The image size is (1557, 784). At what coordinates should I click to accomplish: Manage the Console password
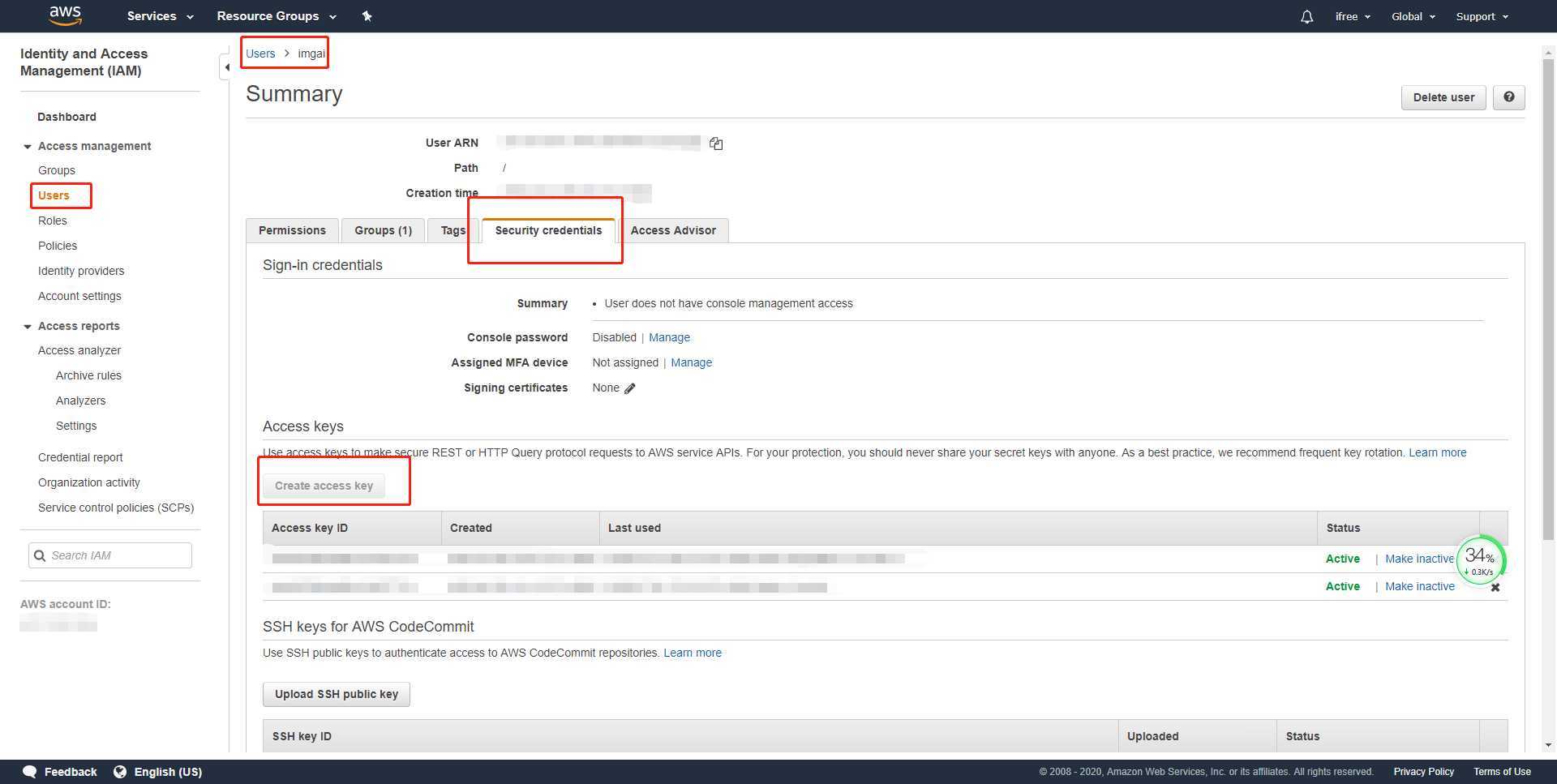669,337
